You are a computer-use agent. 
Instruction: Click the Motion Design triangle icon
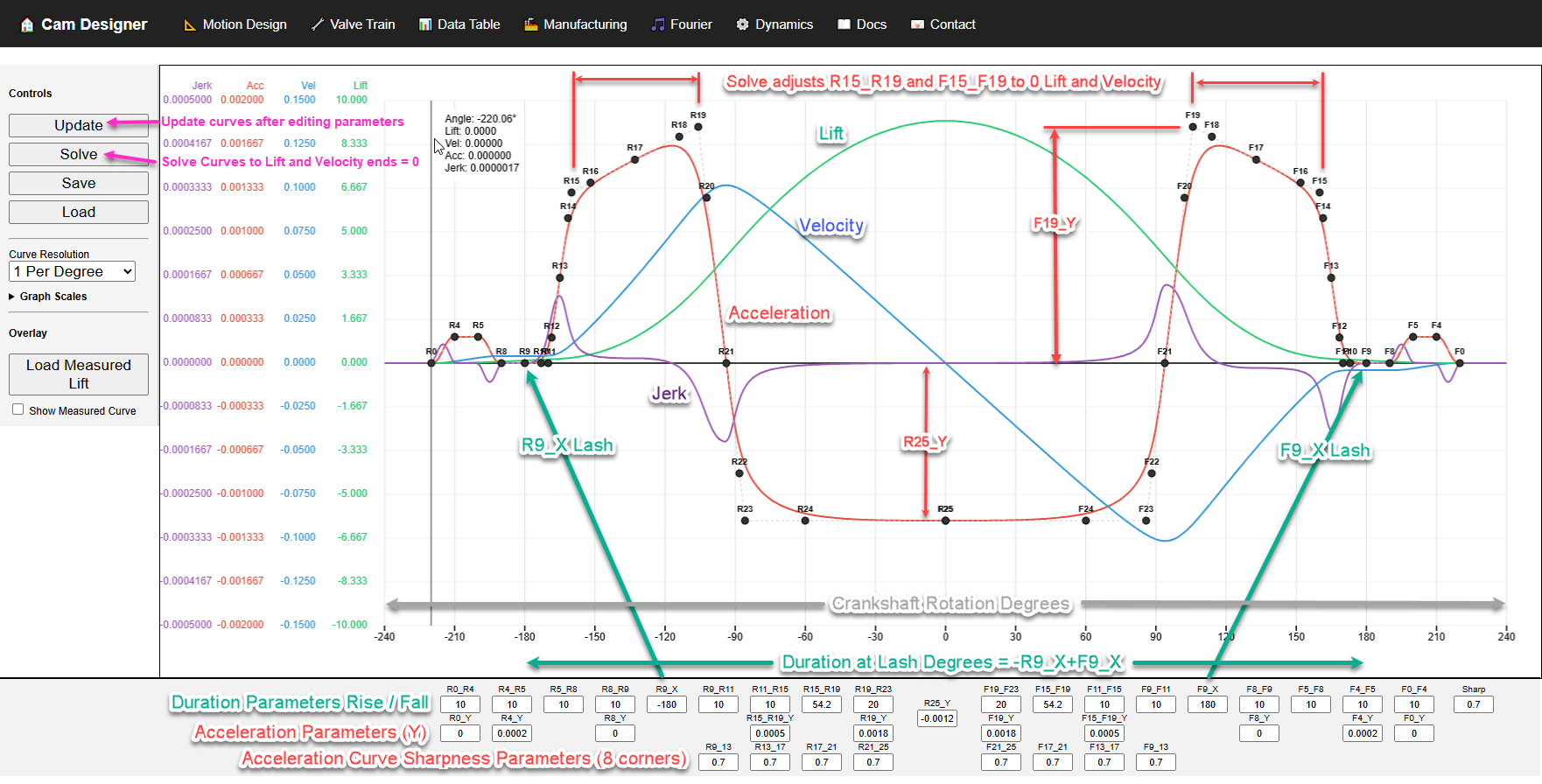click(189, 24)
